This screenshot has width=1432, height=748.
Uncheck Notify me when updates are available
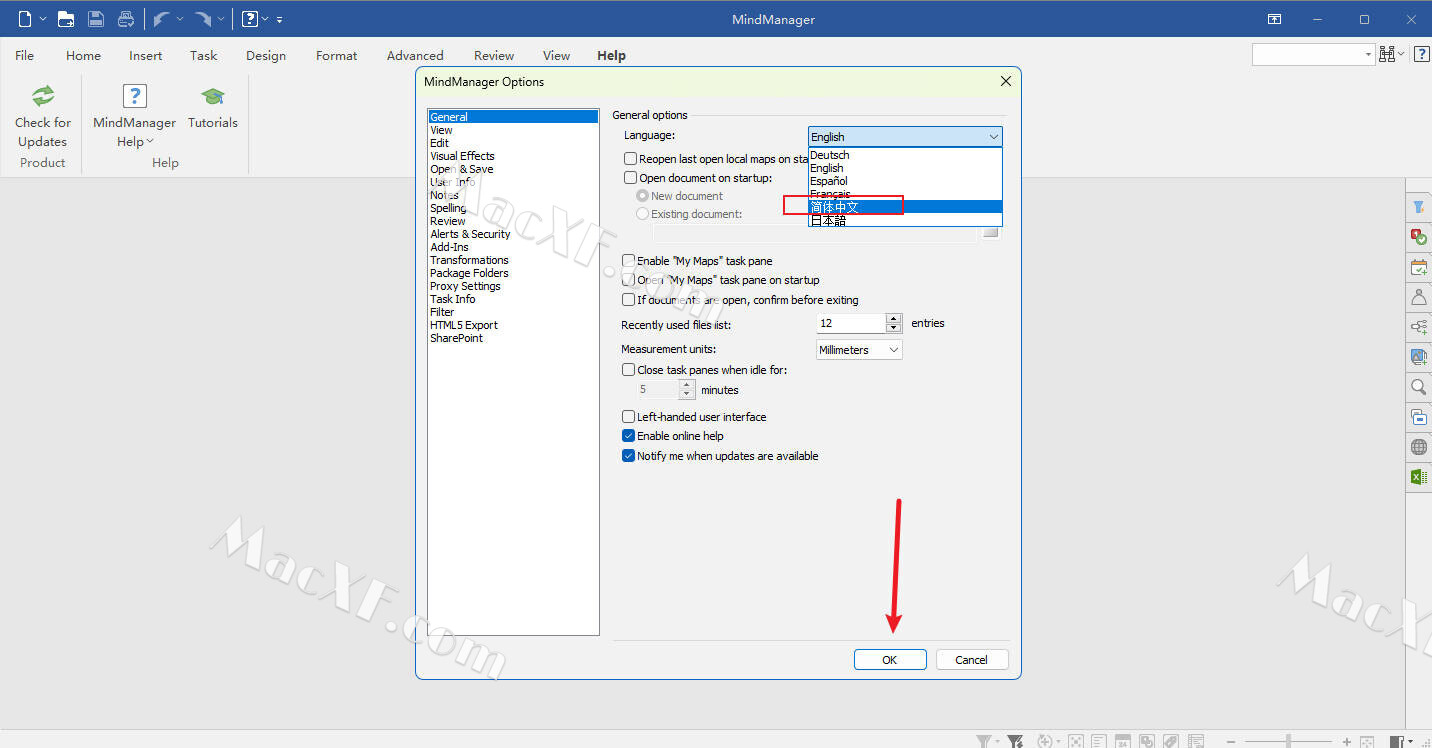pyautogui.click(x=628, y=456)
